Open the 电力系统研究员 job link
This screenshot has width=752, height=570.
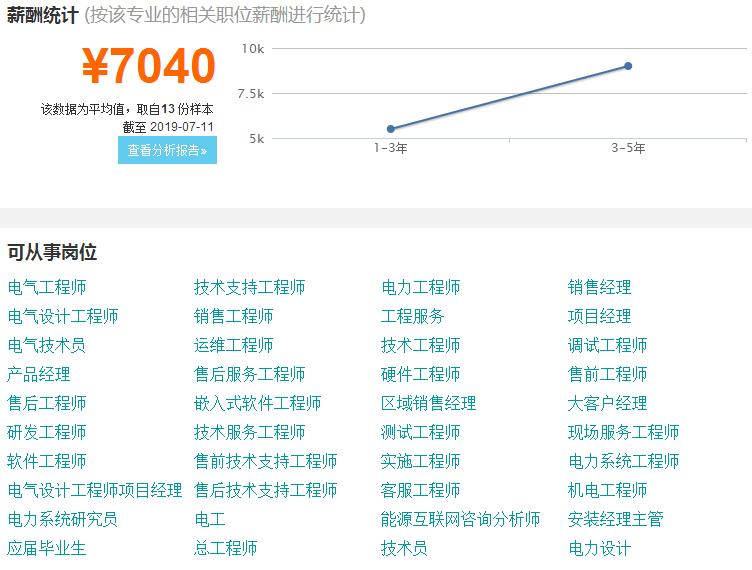point(63,519)
